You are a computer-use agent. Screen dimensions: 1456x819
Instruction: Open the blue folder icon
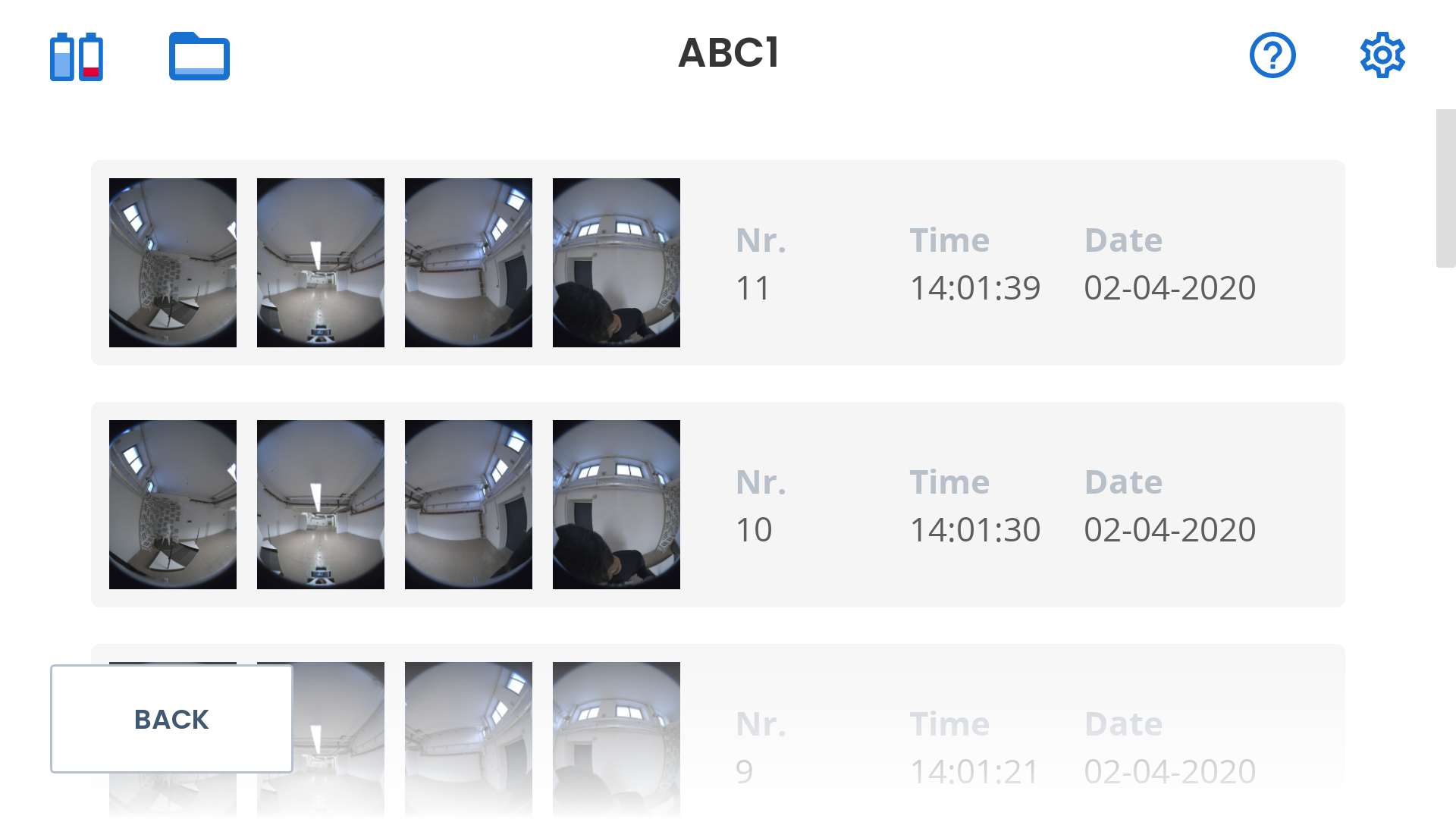pyautogui.click(x=199, y=56)
